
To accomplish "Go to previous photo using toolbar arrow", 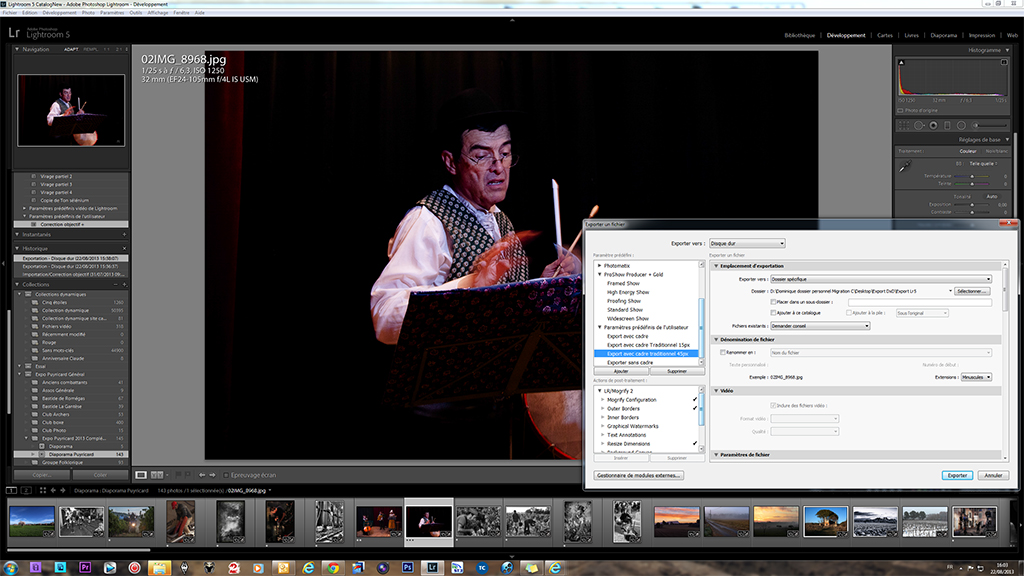I will pyautogui.click(x=202, y=475).
